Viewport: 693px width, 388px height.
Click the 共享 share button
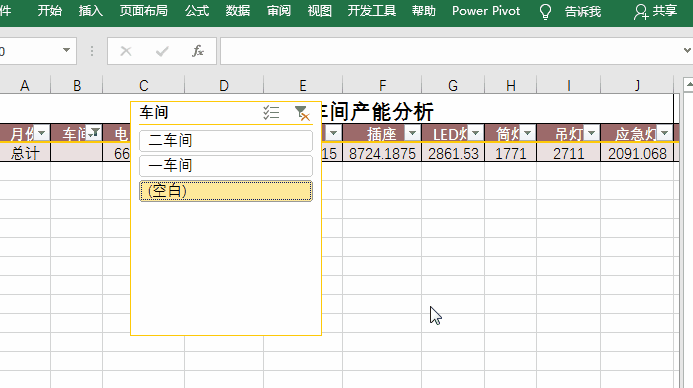[655, 11]
